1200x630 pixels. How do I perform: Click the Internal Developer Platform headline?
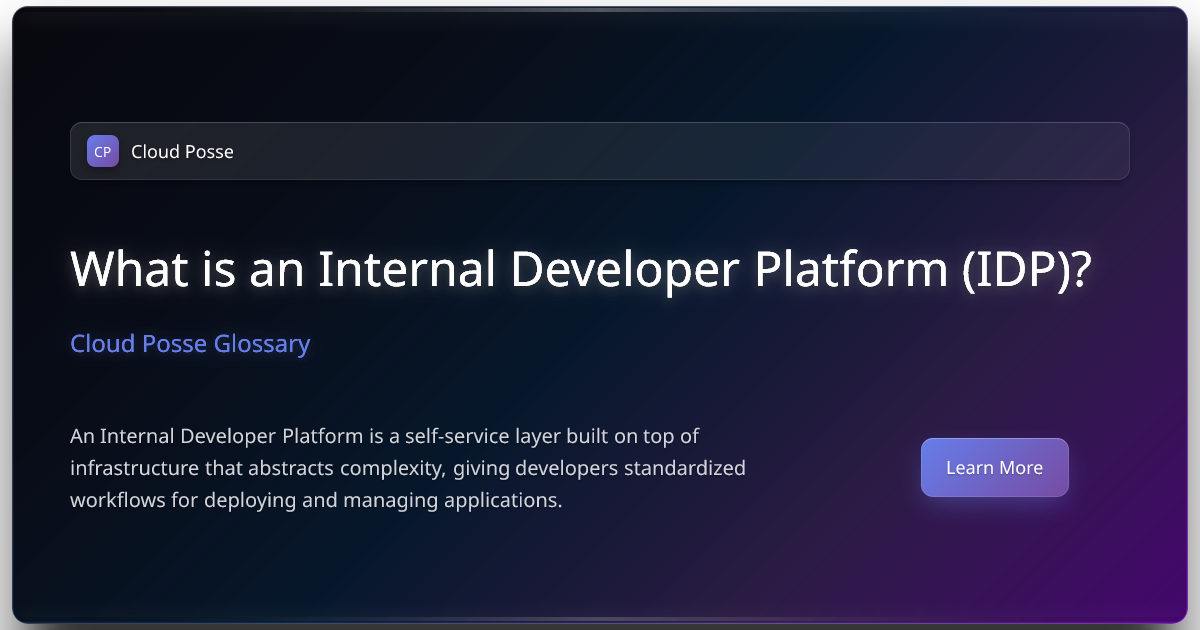[x=581, y=269]
